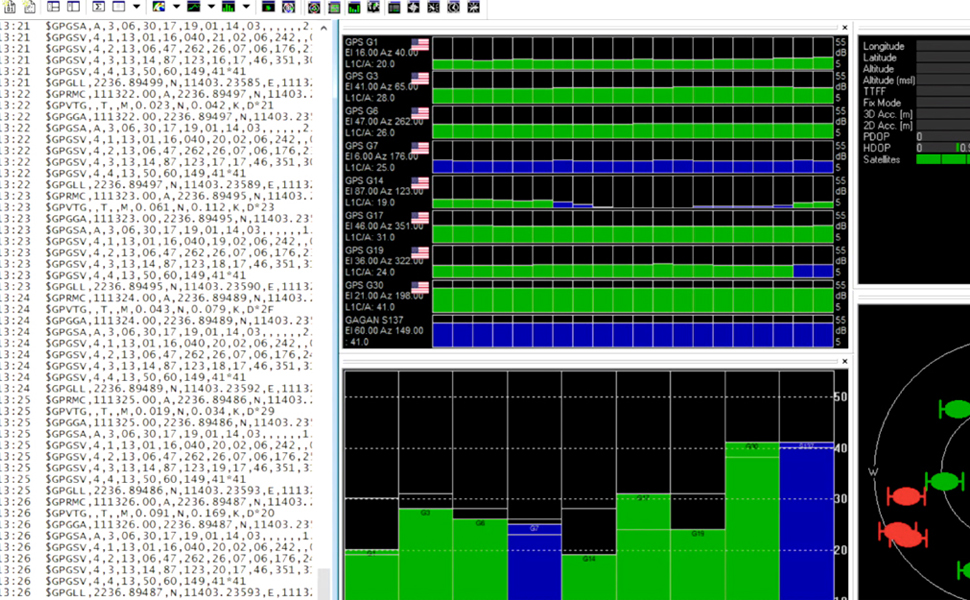Click the line chart view icon
The height and width of the screenshot is (600, 970).
[x=193, y=7]
